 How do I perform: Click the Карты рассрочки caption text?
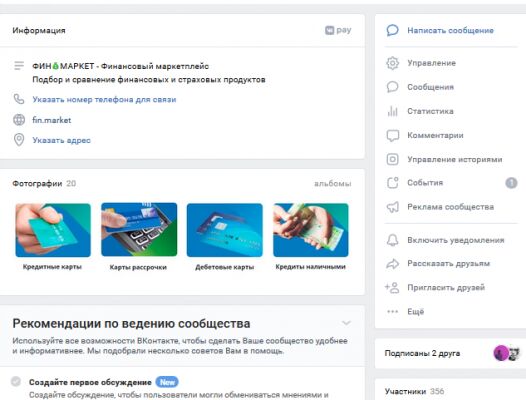[138, 267]
